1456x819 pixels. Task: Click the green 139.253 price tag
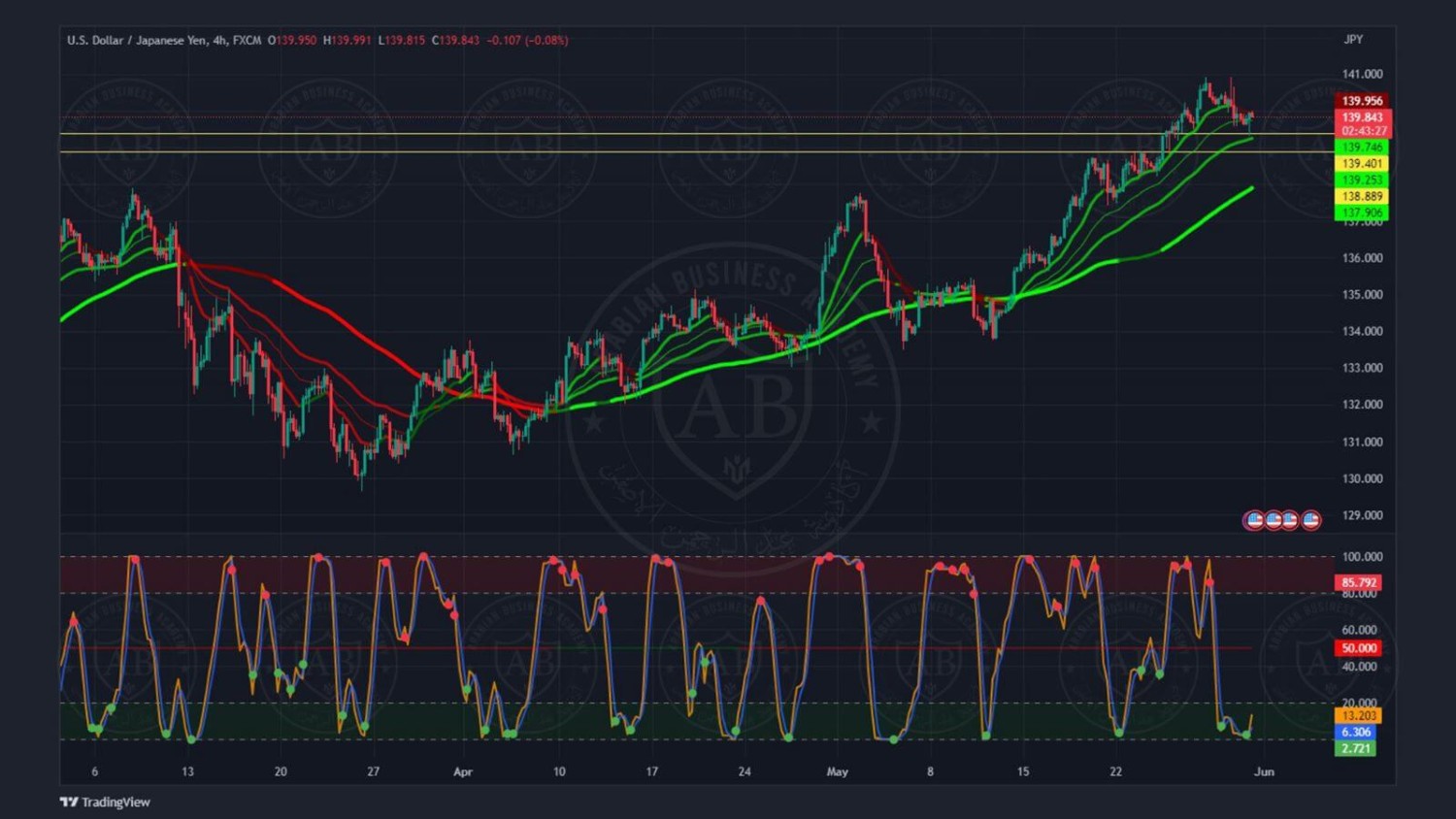[1362, 180]
